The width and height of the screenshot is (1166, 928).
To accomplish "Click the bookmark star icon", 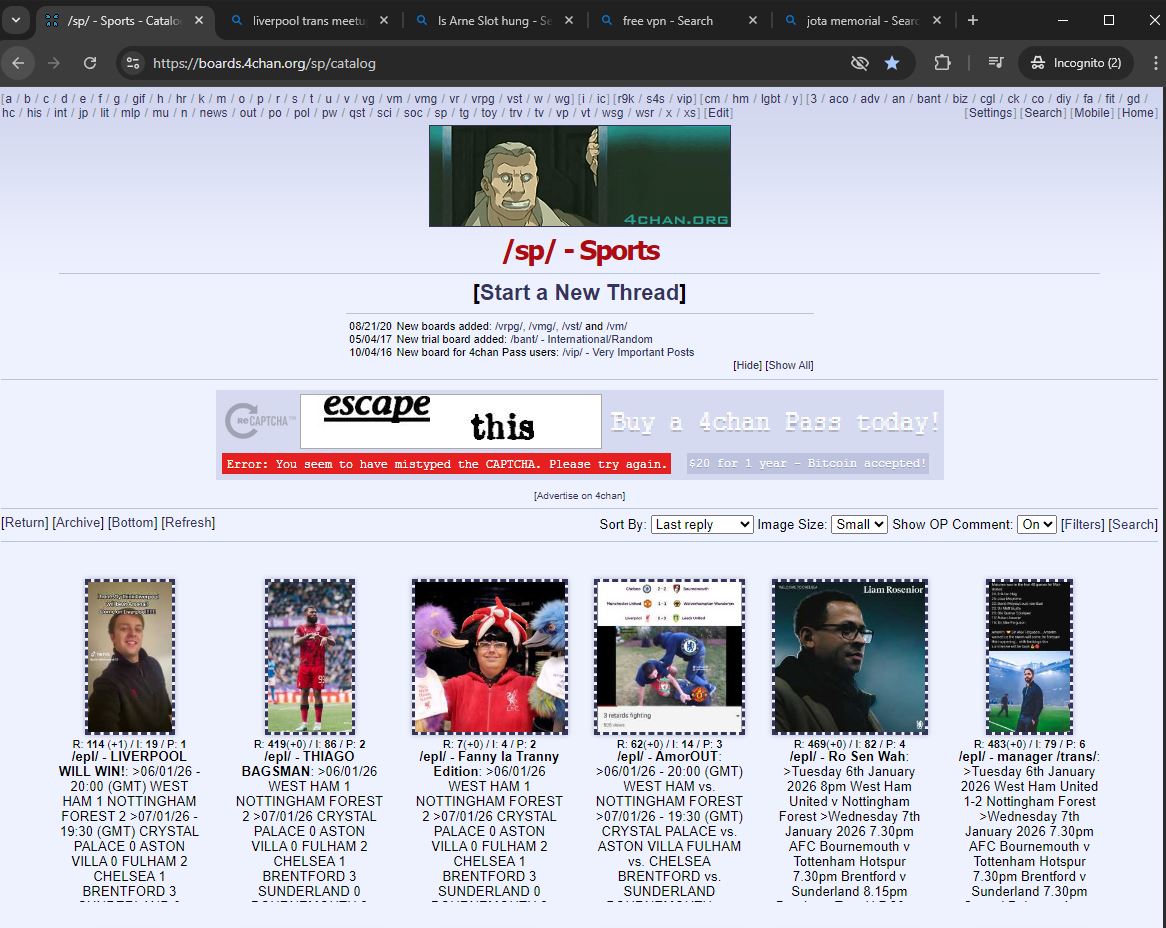I will click(892, 63).
